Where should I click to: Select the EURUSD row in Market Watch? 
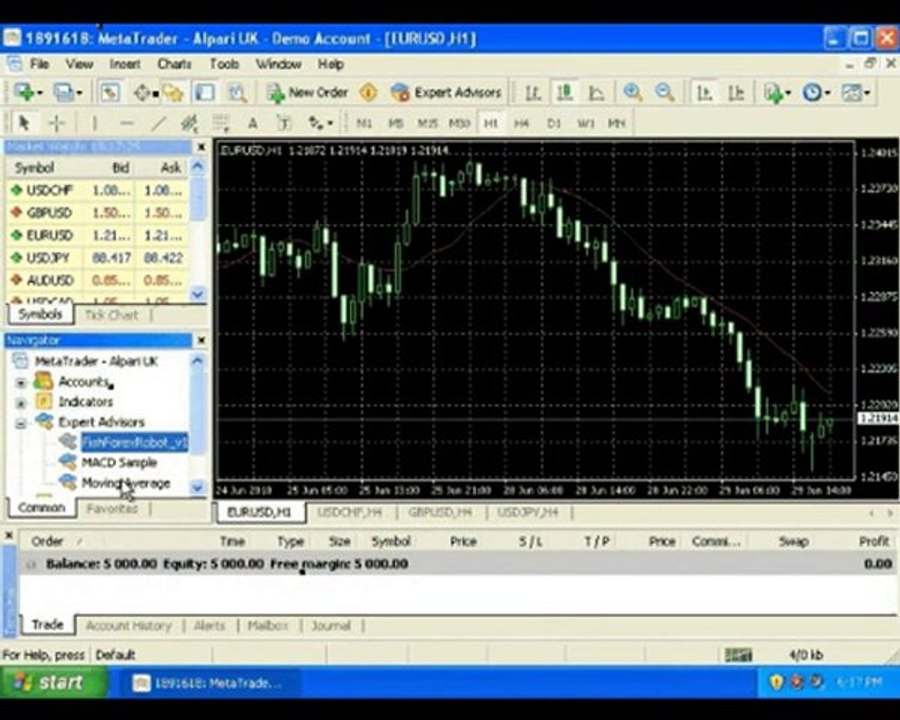50,235
